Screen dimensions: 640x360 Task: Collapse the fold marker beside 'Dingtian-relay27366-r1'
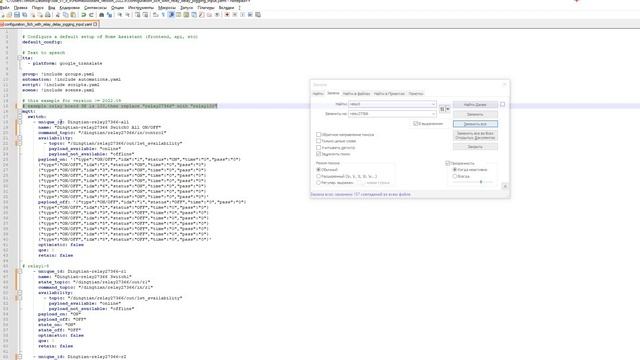point(19,271)
